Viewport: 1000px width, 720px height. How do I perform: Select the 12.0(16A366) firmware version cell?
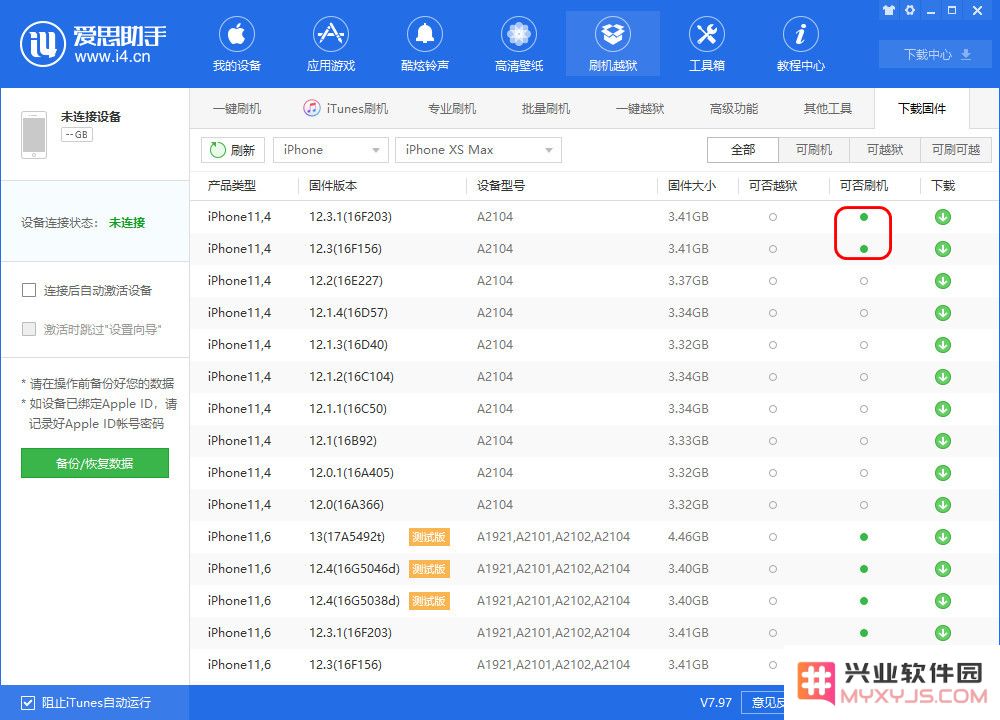[346, 504]
